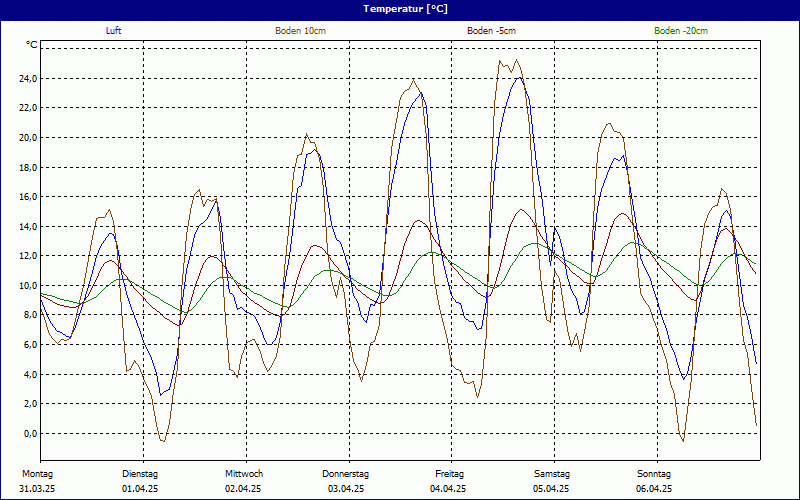
Task: Click the date 31.03.25
Action: [x=37, y=489]
